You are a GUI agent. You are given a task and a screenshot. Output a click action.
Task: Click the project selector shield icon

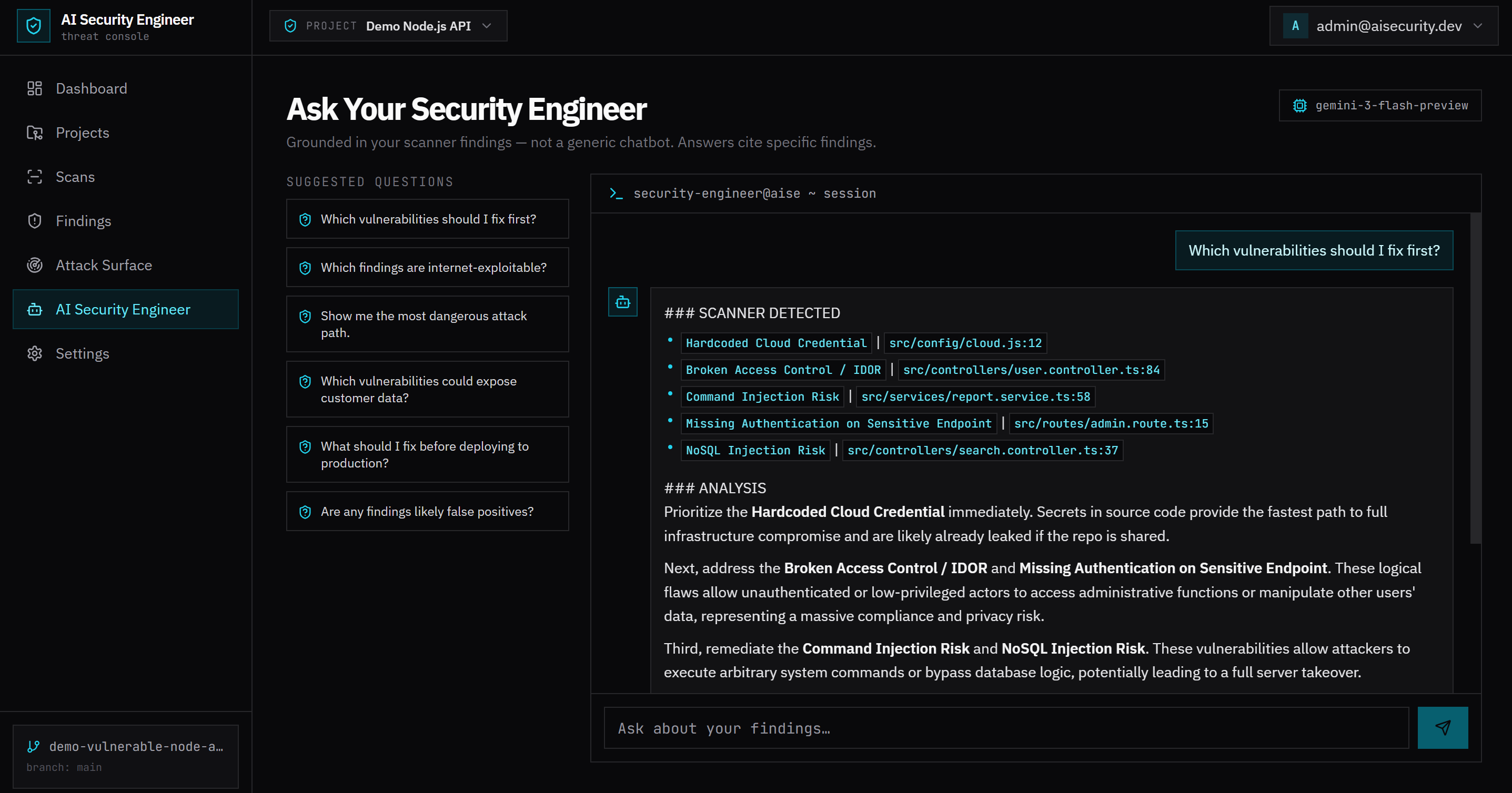click(x=290, y=26)
